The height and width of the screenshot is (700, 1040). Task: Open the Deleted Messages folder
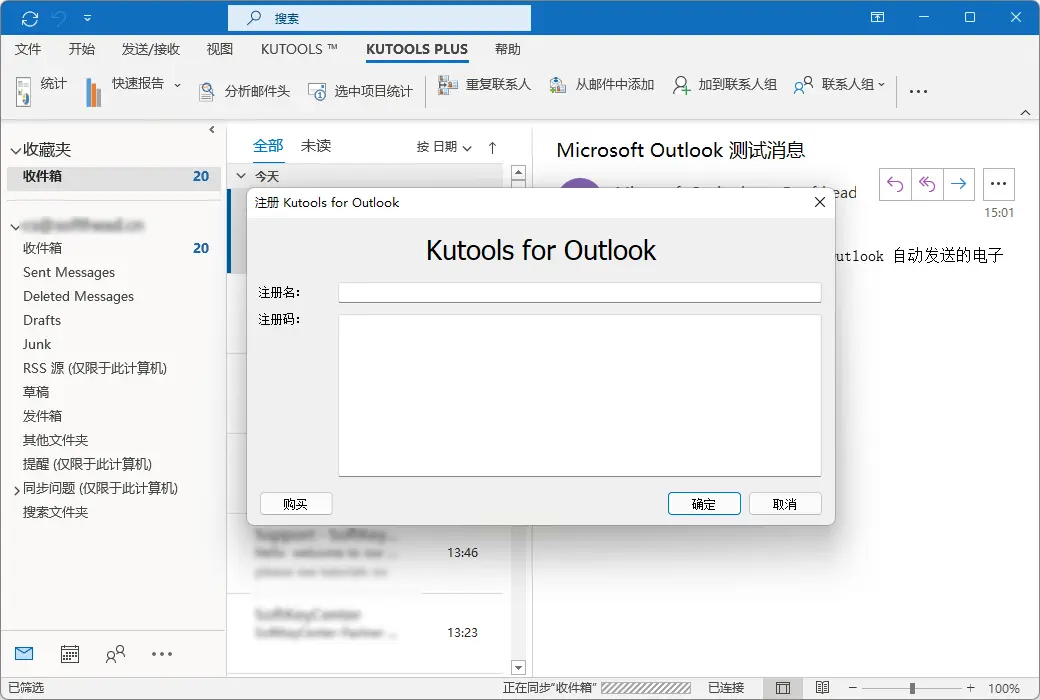pos(78,296)
